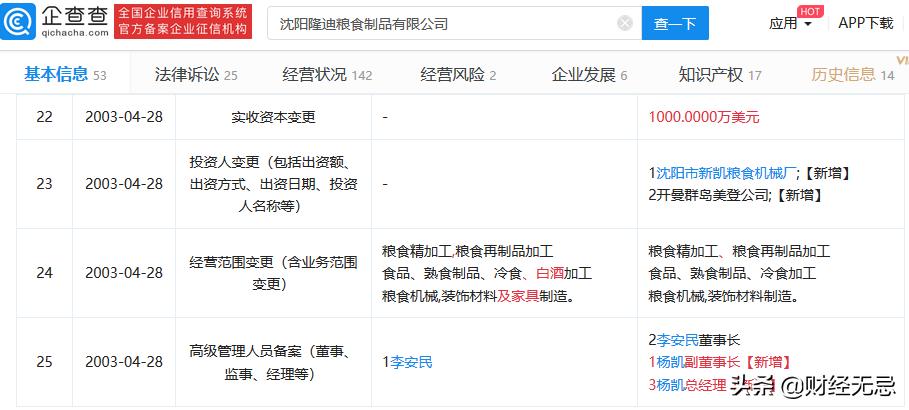Click the 查一下 search button
Viewport: 909px width, 410px height.
point(675,23)
